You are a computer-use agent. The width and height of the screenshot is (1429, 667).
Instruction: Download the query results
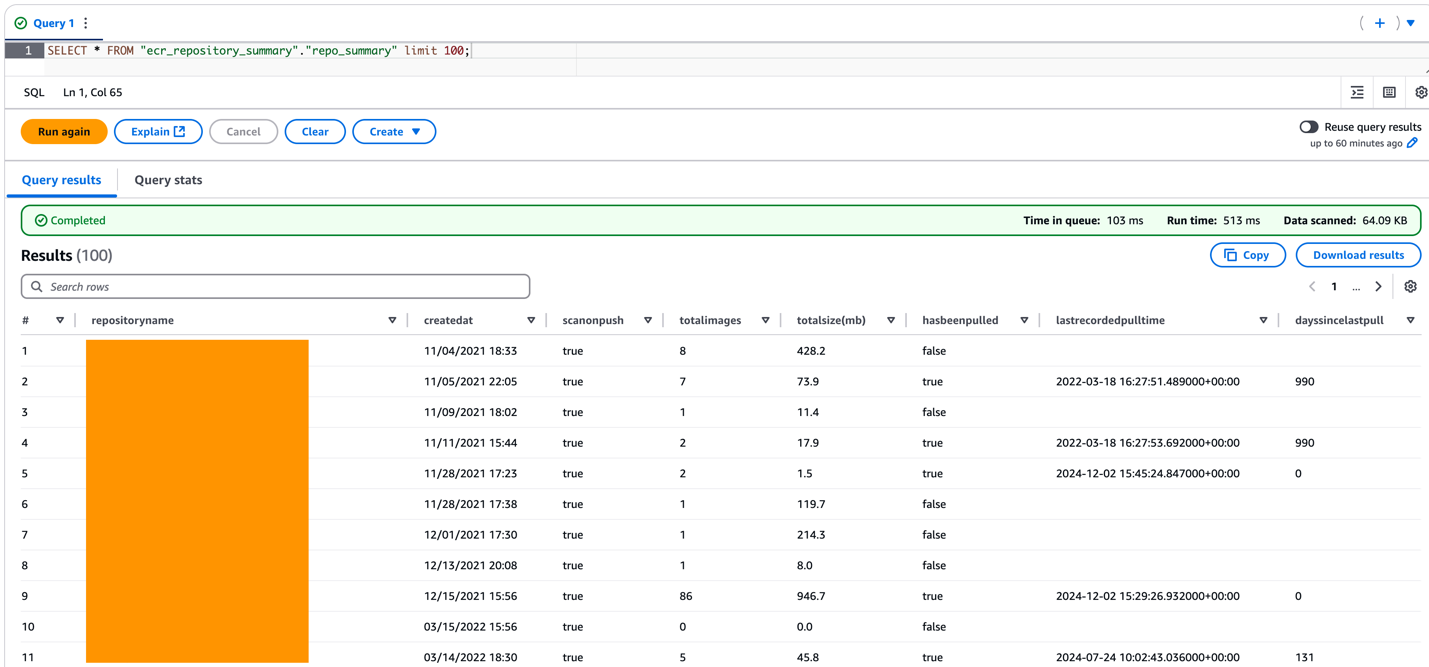(1357, 254)
